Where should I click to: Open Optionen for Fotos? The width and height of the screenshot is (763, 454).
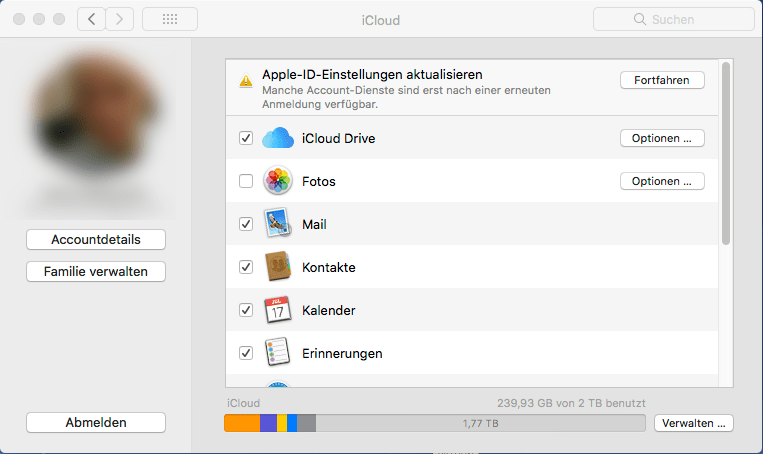pyautogui.click(x=662, y=181)
